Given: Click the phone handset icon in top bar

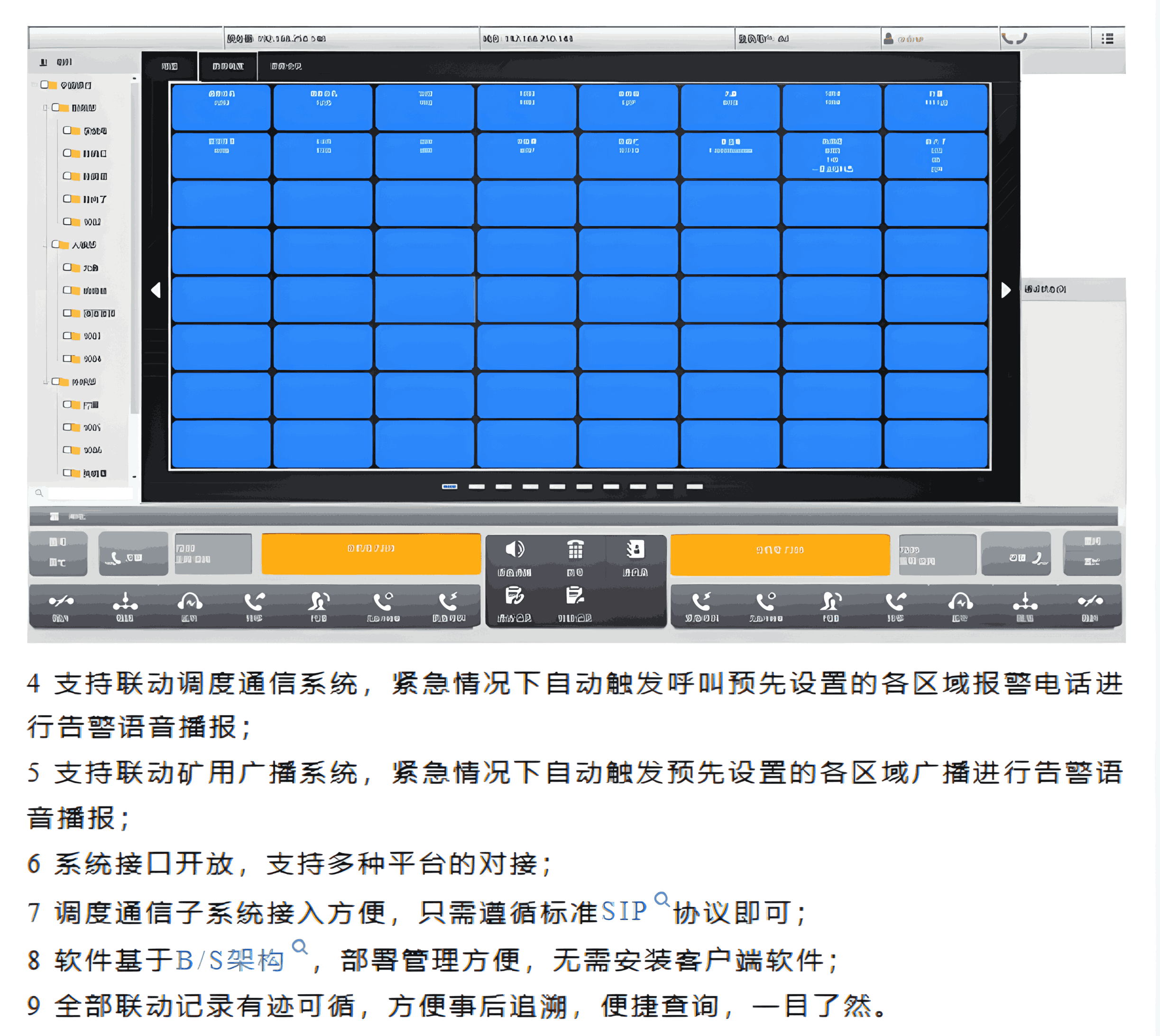Looking at the screenshot, I should 1014,39.
